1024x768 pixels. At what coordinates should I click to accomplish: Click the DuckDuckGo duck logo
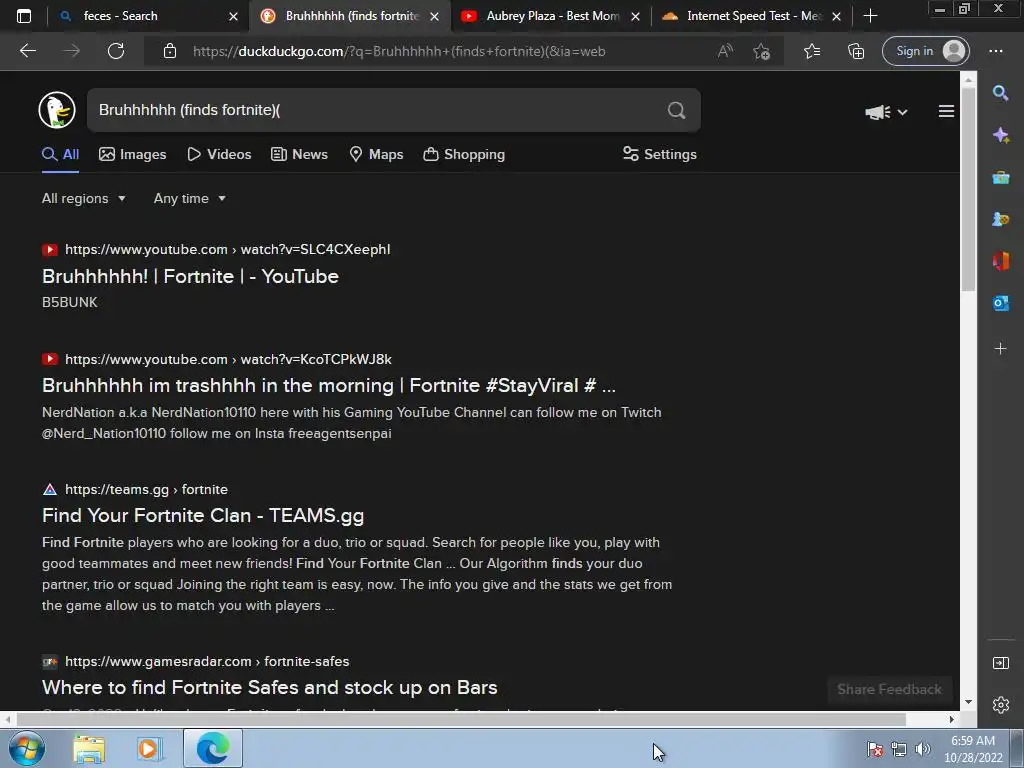tap(57, 110)
